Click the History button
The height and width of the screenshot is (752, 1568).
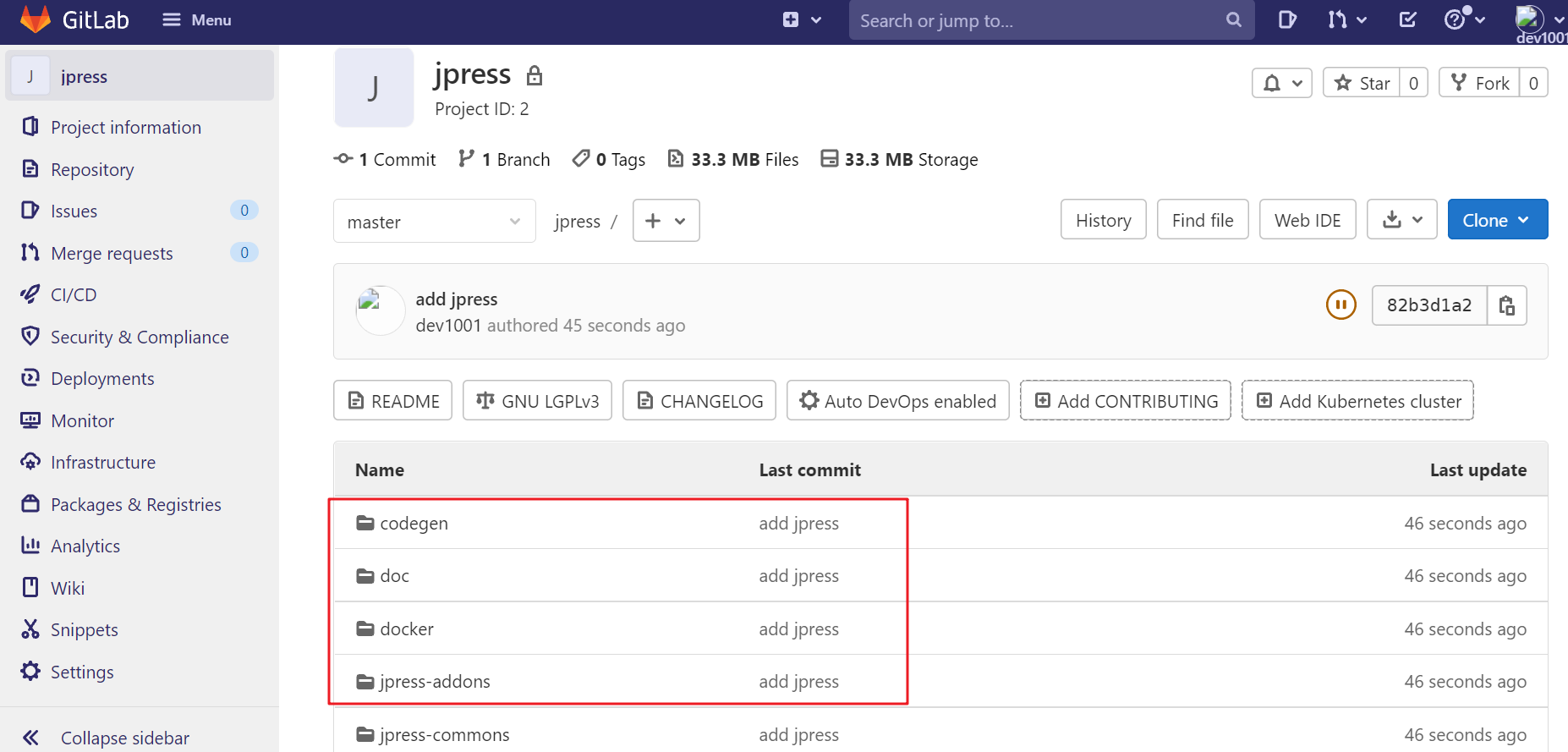click(x=1104, y=220)
